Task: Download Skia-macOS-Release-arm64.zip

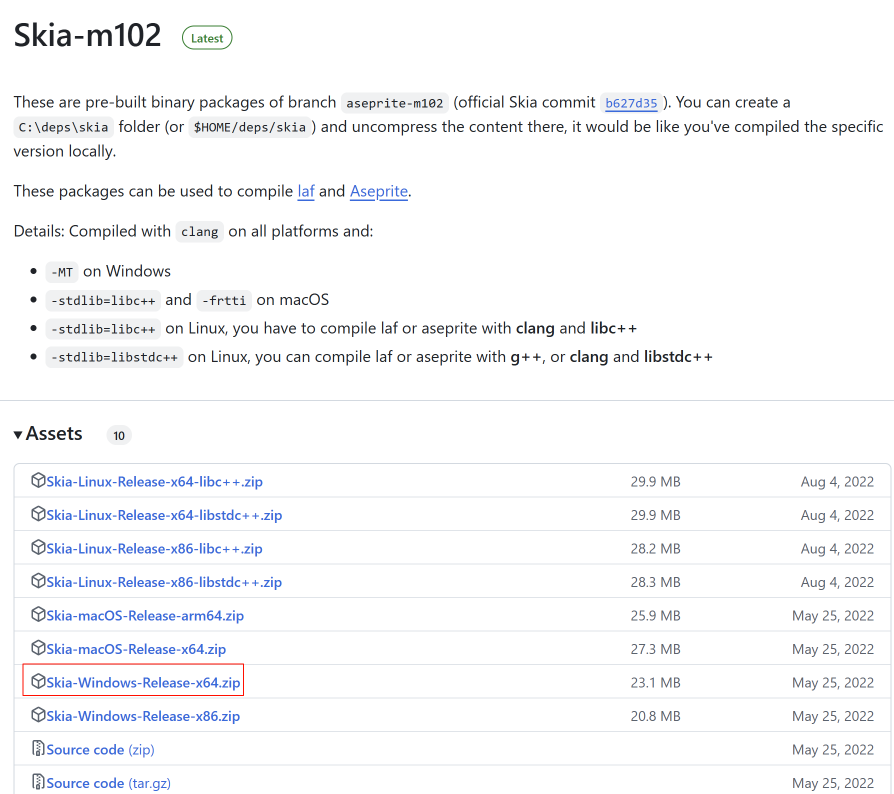Action: (145, 616)
